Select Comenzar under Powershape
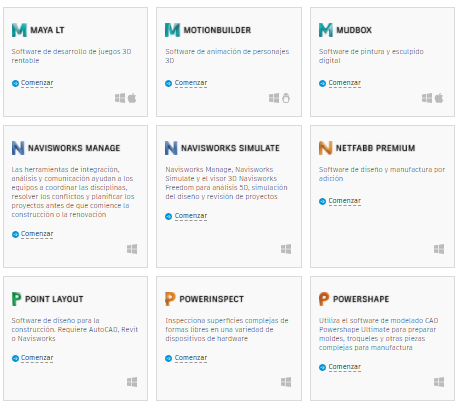The image size is (462, 405). pyautogui.click(x=345, y=367)
